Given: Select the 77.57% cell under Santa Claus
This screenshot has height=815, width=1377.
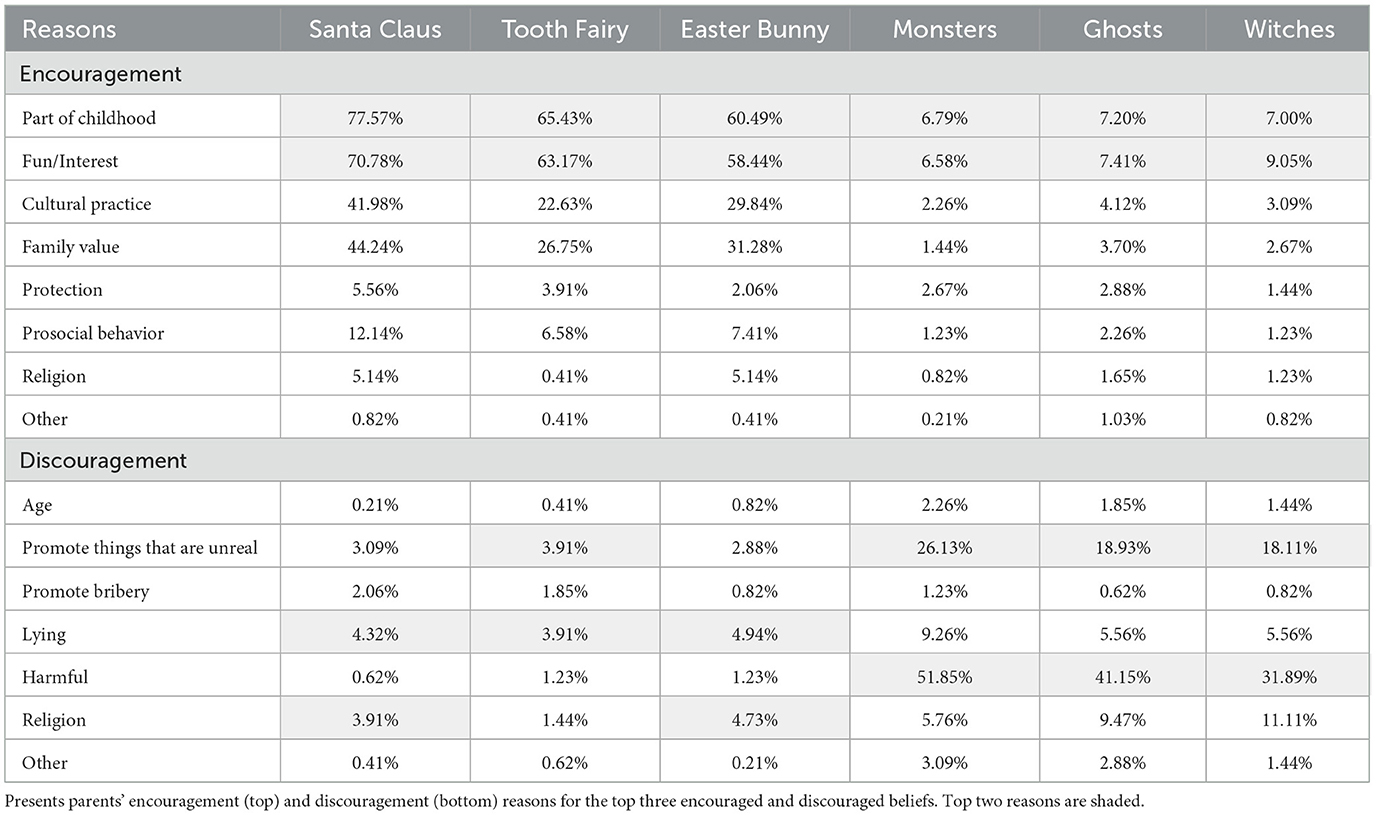Looking at the screenshot, I should [x=375, y=118].
